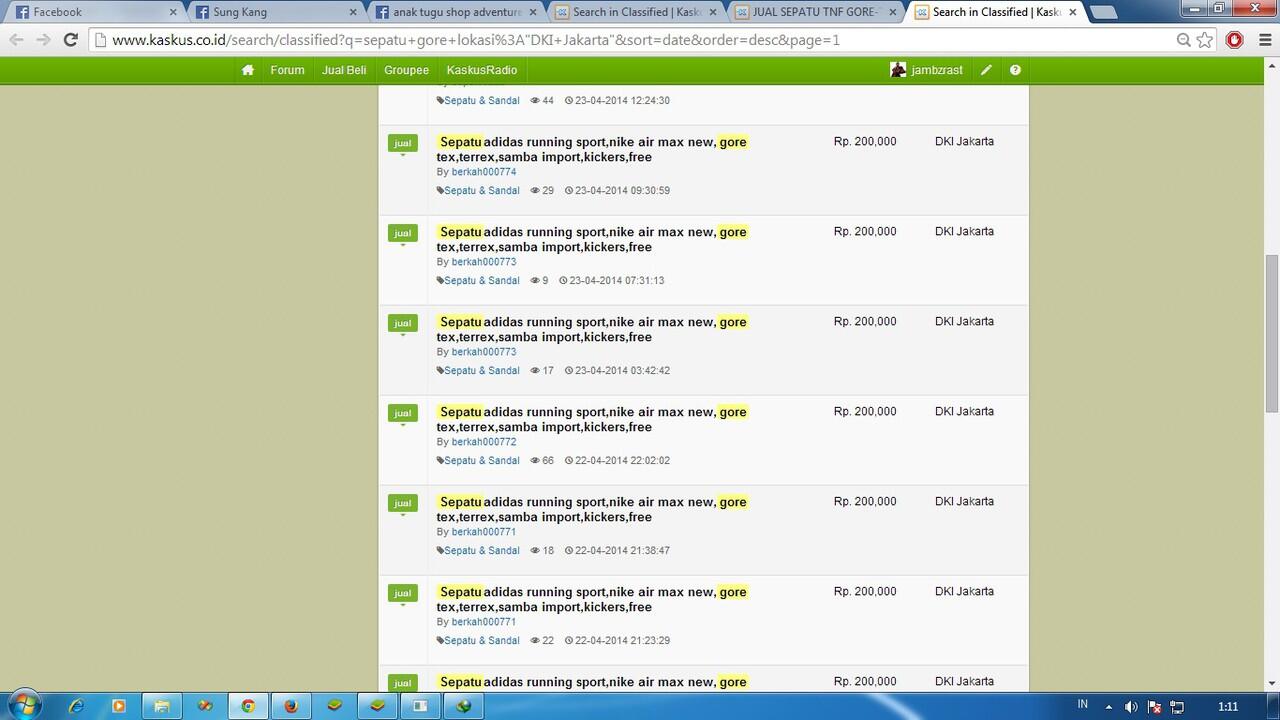Switch to Firefox on the taskbar

[291, 705]
